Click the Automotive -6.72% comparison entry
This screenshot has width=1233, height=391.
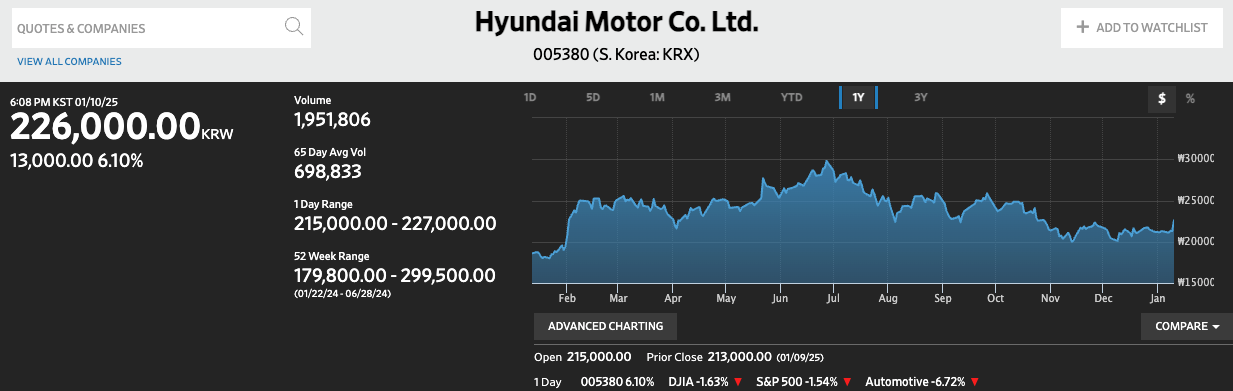click(x=921, y=382)
